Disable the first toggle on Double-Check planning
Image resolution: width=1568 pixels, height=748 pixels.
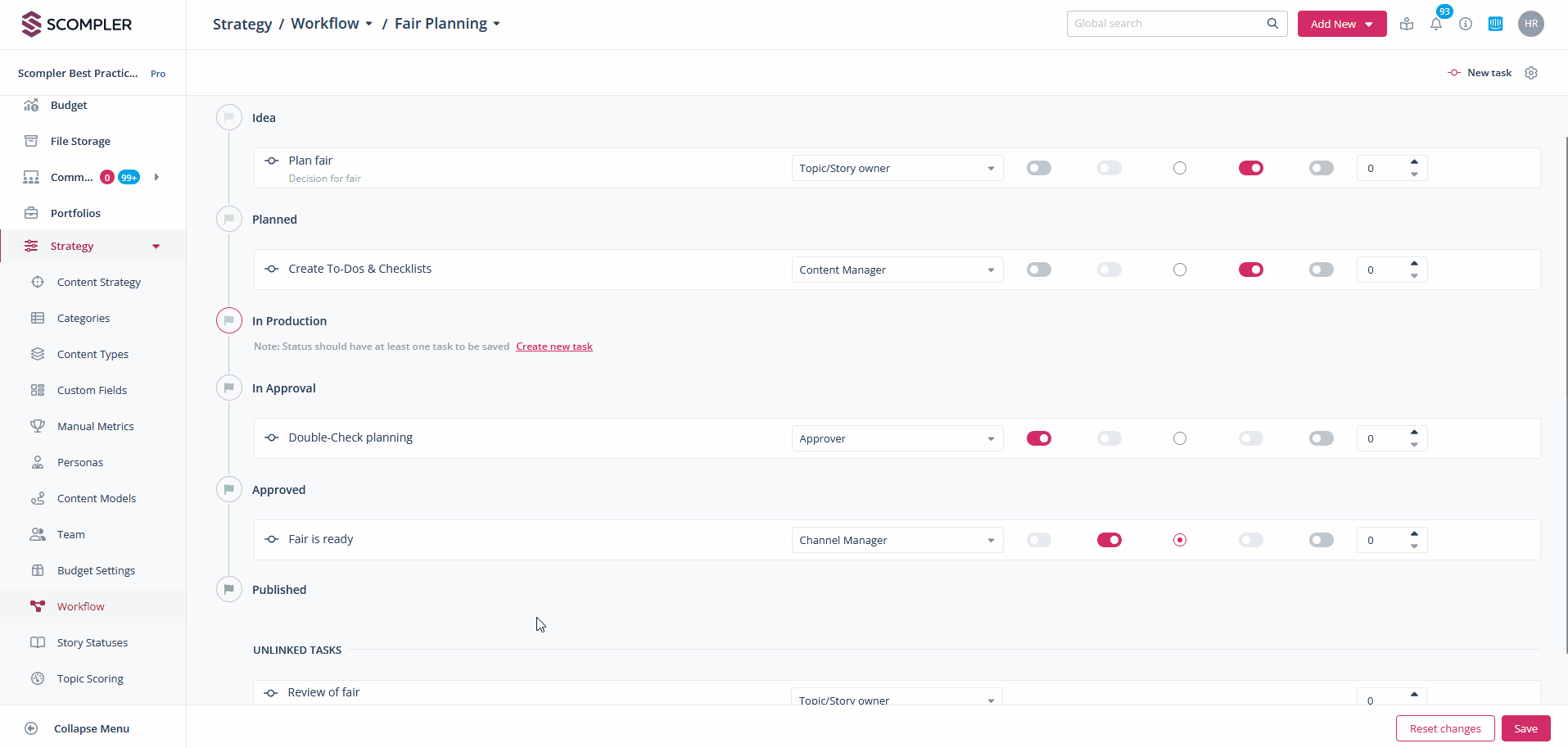[x=1039, y=438]
